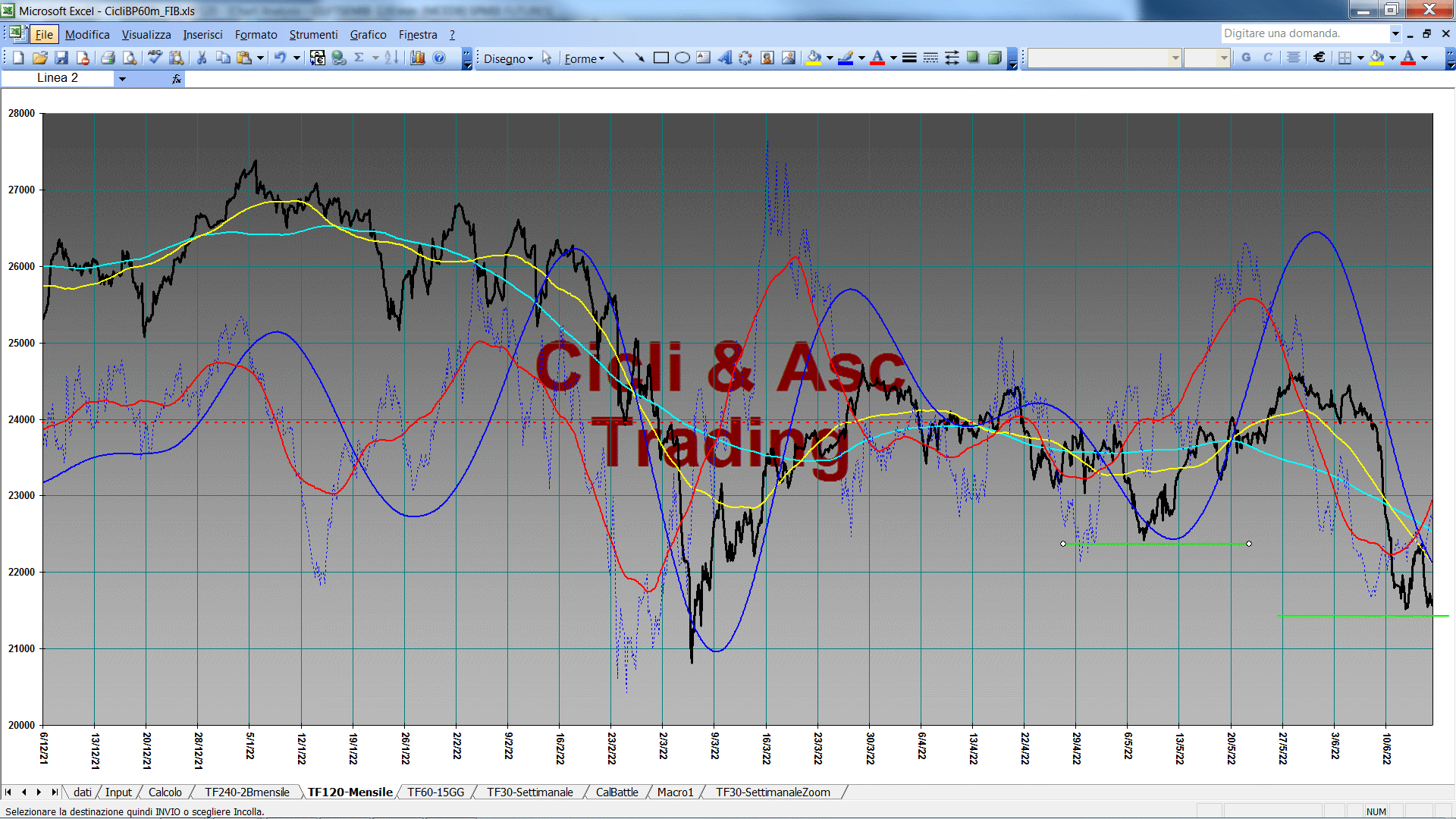Viewport: 1456px width, 819px height.
Task: Run the spelling check (ABC) icon
Action: pyautogui.click(x=155, y=58)
